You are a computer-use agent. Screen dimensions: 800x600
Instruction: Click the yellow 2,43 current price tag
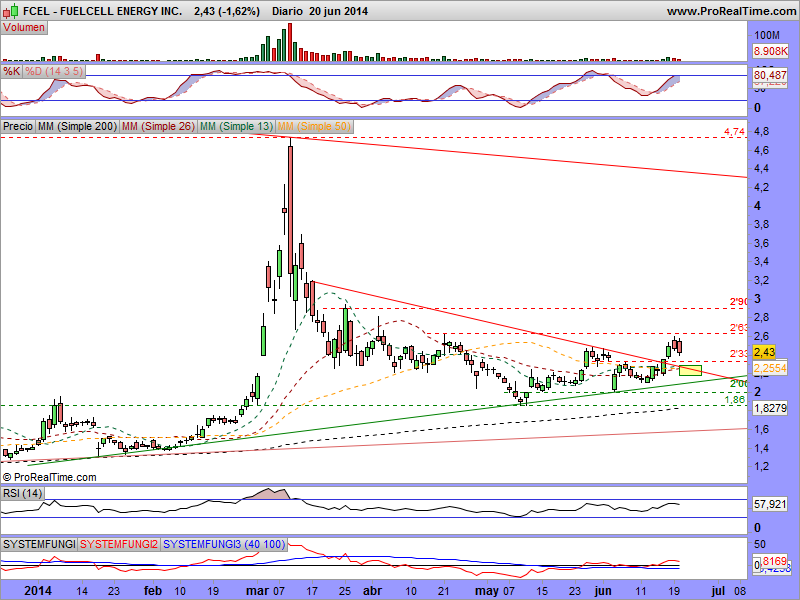tap(764, 352)
